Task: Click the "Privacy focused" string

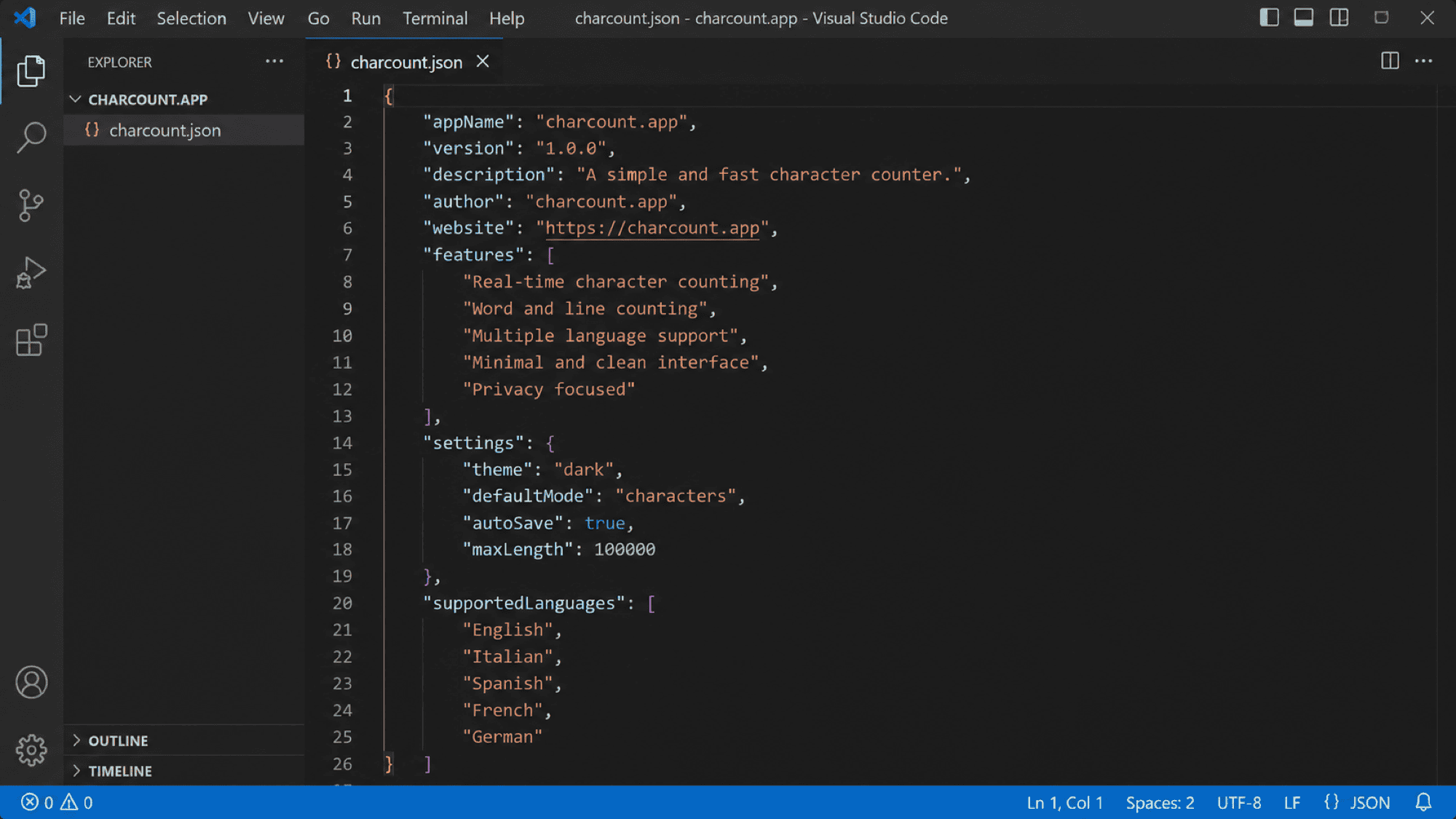Action: (x=549, y=389)
